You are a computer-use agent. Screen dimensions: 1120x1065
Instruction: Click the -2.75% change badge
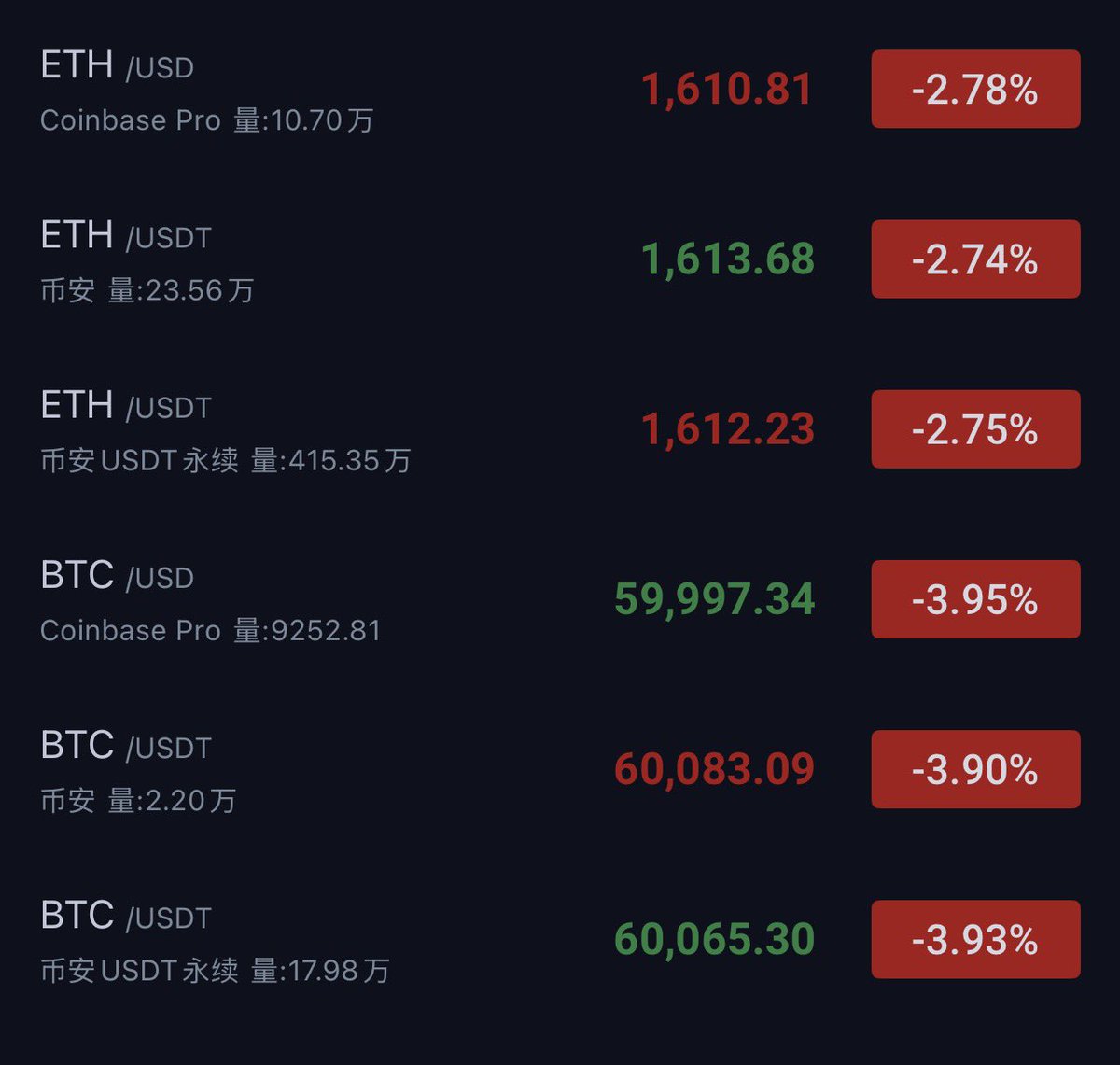click(975, 429)
